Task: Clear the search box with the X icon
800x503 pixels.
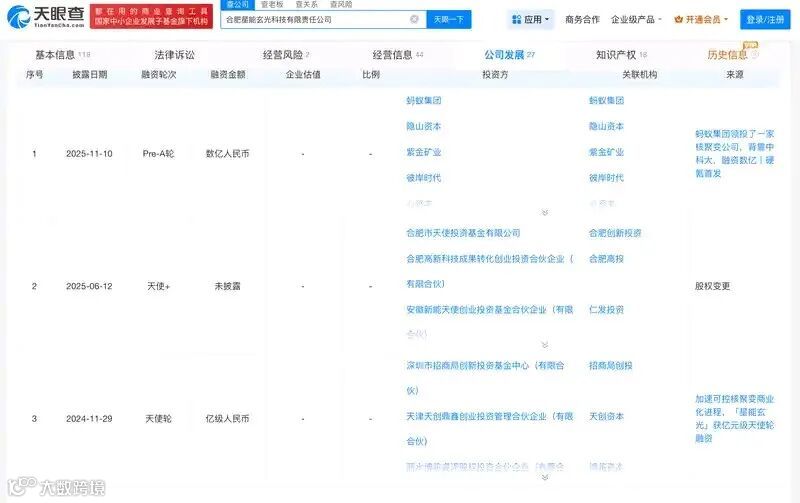Action: [x=414, y=19]
